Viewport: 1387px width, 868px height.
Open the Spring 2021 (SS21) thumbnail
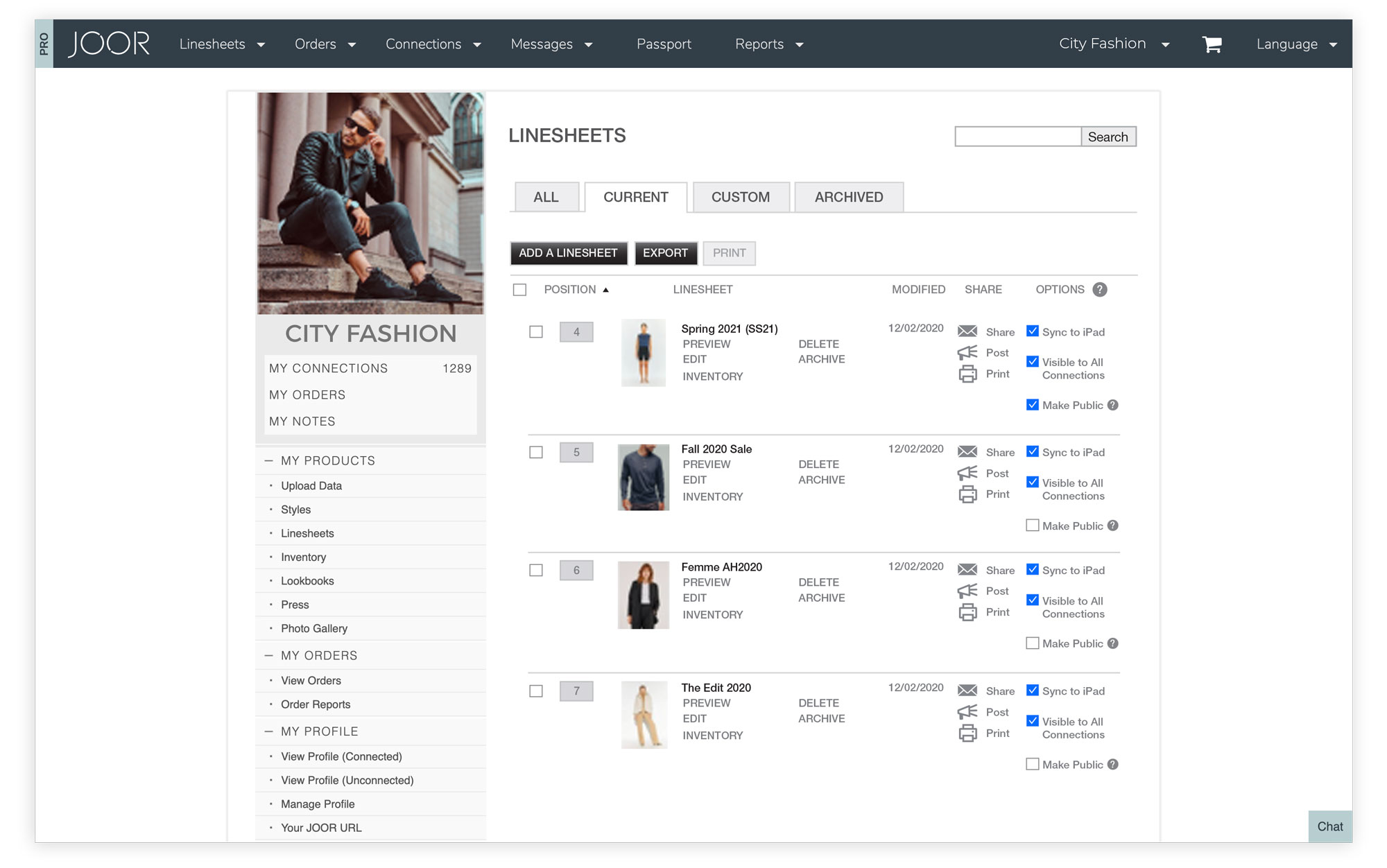click(x=644, y=353)
